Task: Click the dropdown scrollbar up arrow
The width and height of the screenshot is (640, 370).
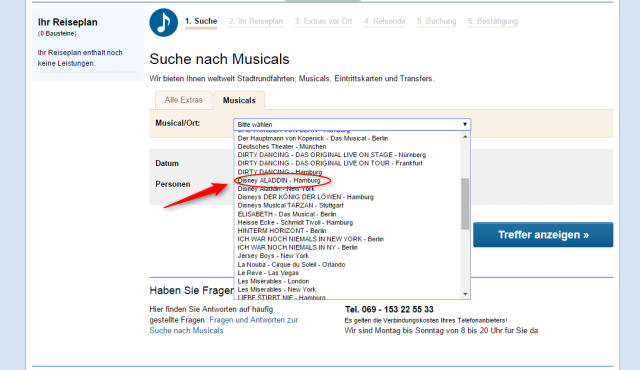Action: [465, 137]
